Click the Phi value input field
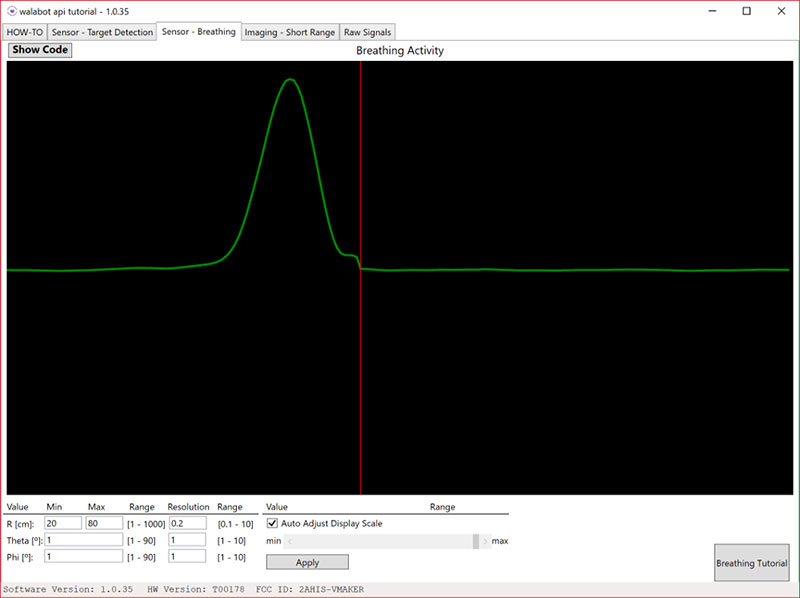Image resolution: width=800 pixels, height=598 pixels. pyautogui.click(x=84, y=556)
